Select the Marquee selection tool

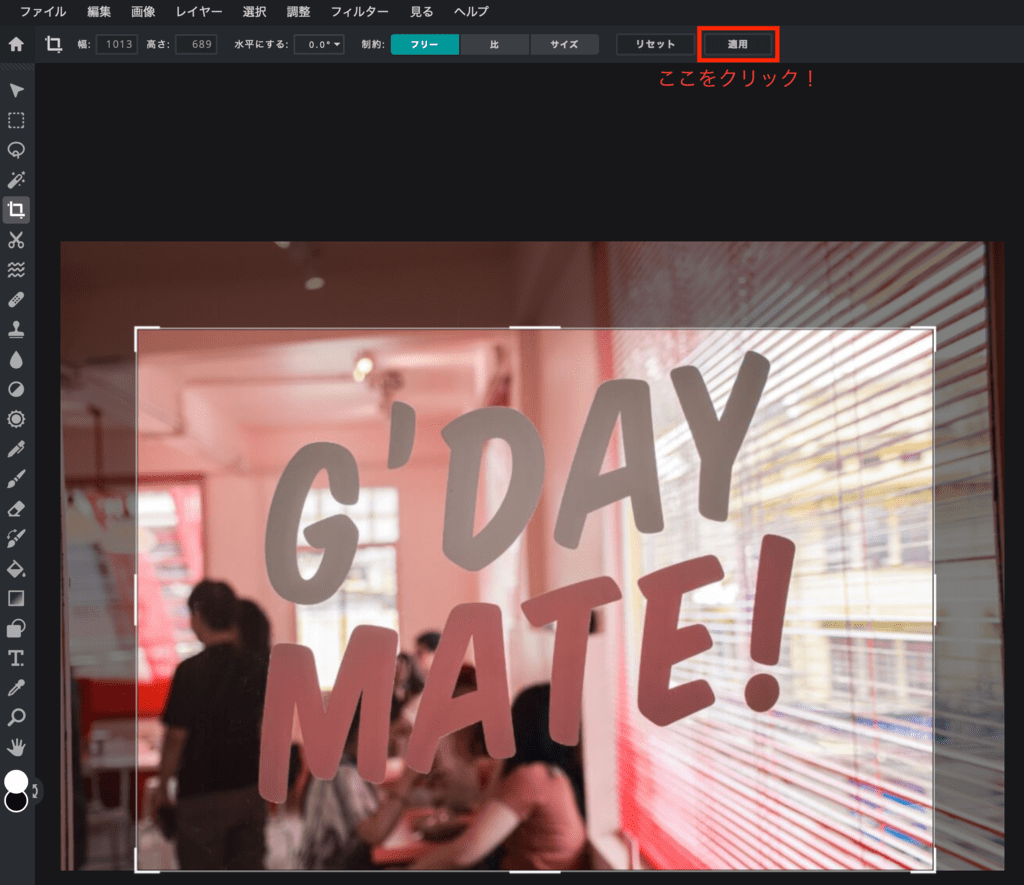coord(16,121)
